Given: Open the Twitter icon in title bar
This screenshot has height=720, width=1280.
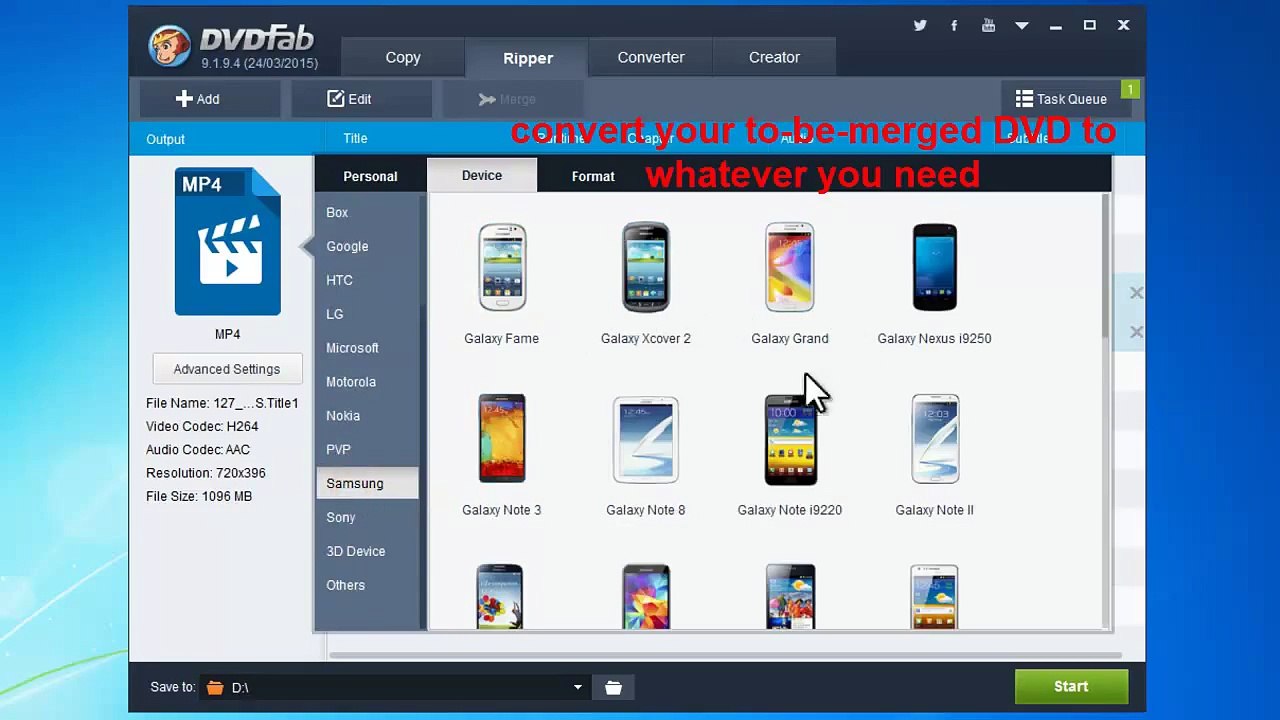Looking at the screenshot, I should pos(920,25).
